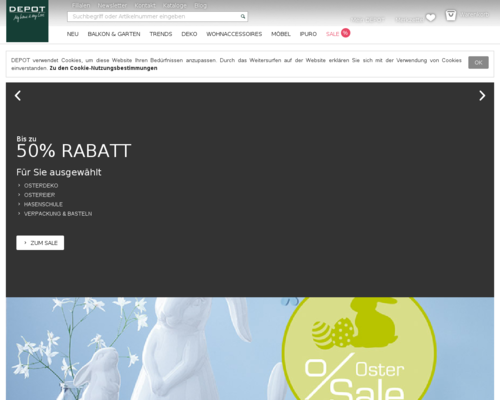Open the MÖBEL menu
Viewport: 500px width, 400px height.
pos(281,34)
